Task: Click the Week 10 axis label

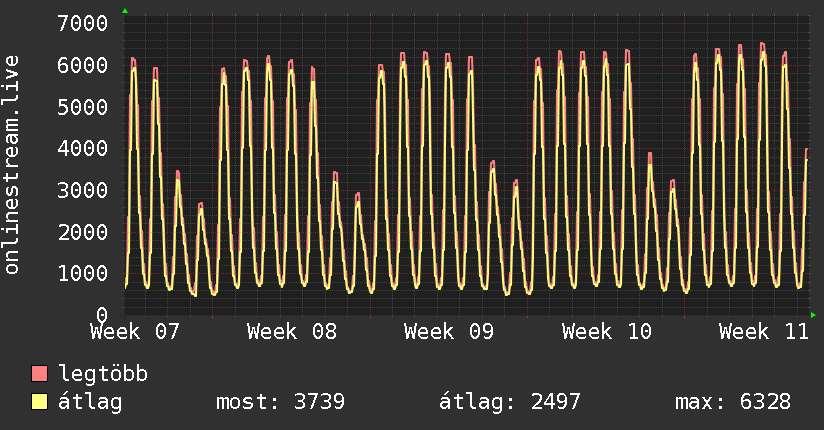Action: coord(607,332)
